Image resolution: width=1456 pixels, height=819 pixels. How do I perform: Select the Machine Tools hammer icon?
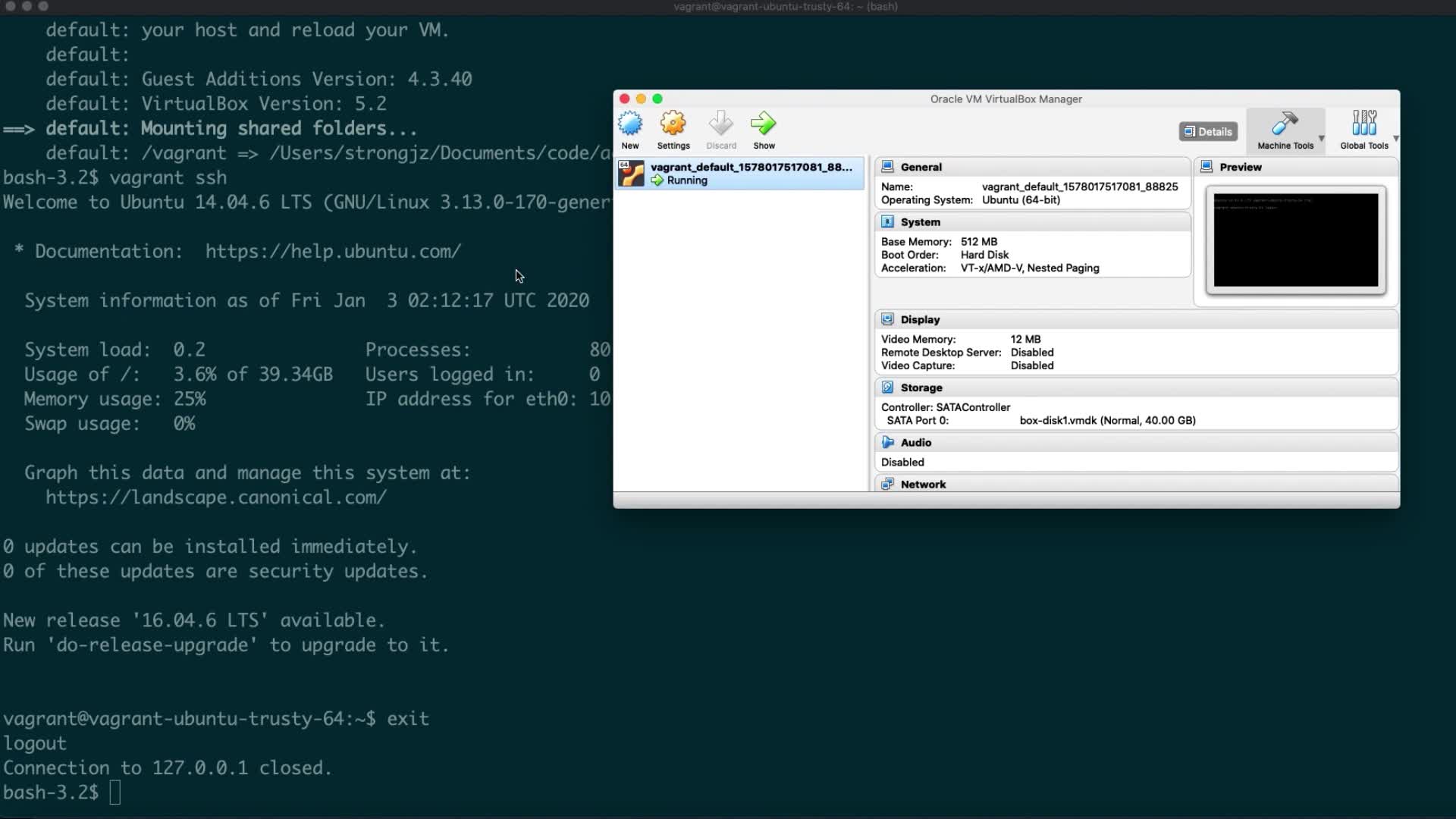[x=1285, y=124]
